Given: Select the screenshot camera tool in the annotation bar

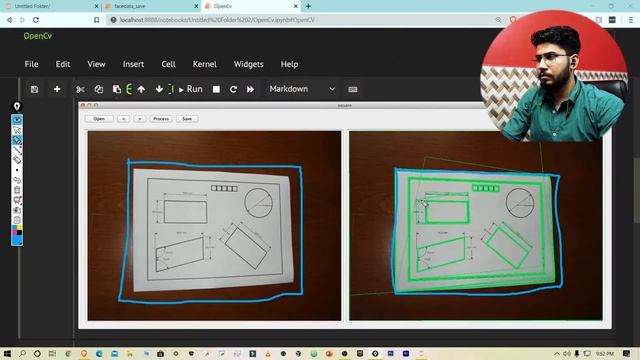Looking at the screenshot, I should tap(17, 210).
